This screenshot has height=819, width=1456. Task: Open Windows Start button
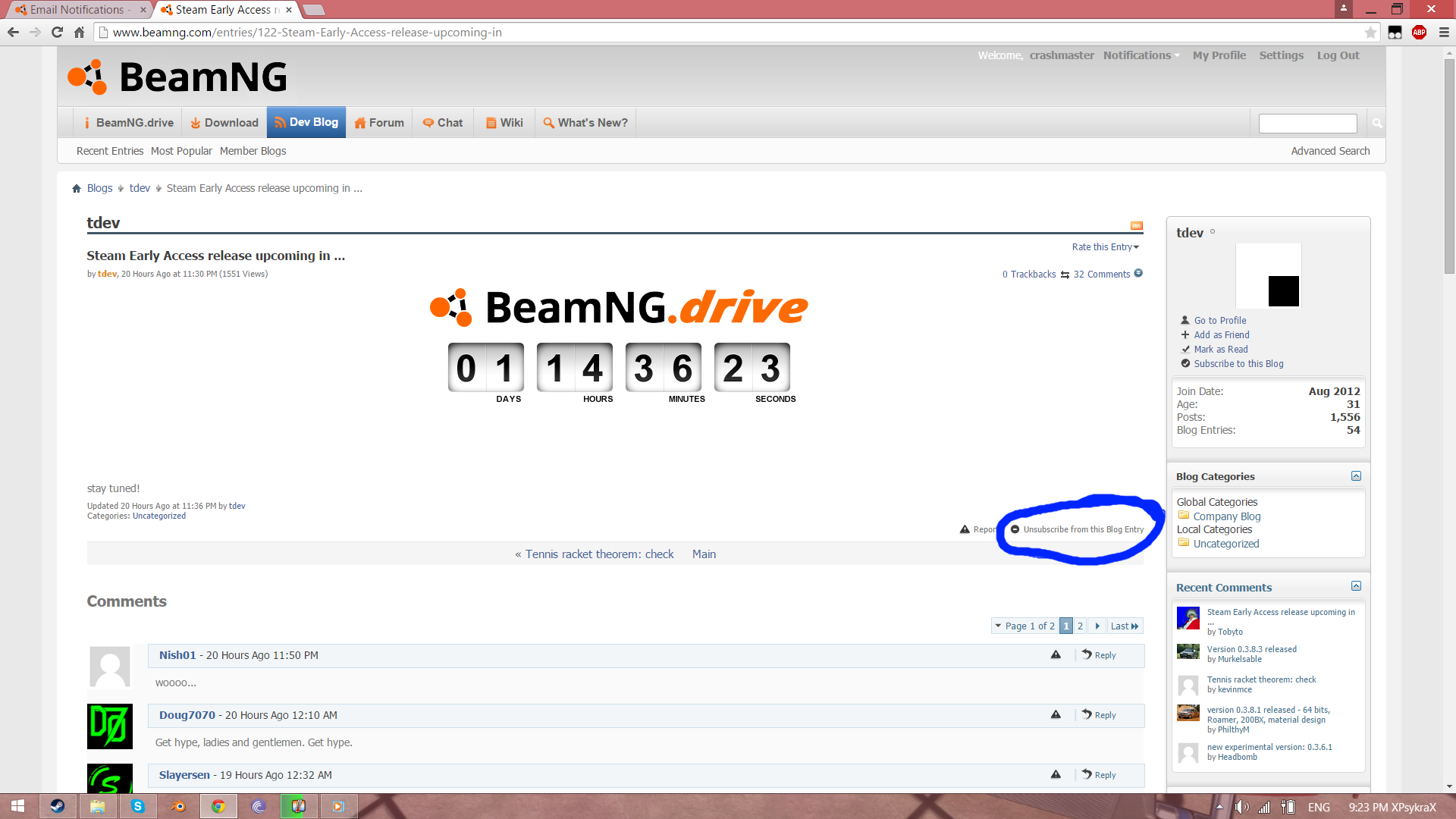(x=17, y=806)
